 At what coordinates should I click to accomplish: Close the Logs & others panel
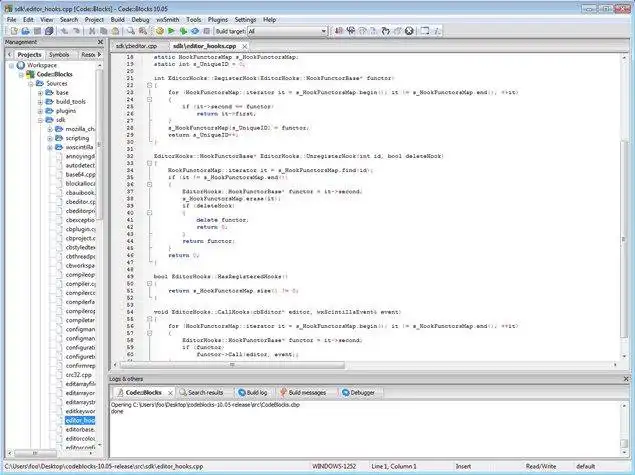[625, 379]
